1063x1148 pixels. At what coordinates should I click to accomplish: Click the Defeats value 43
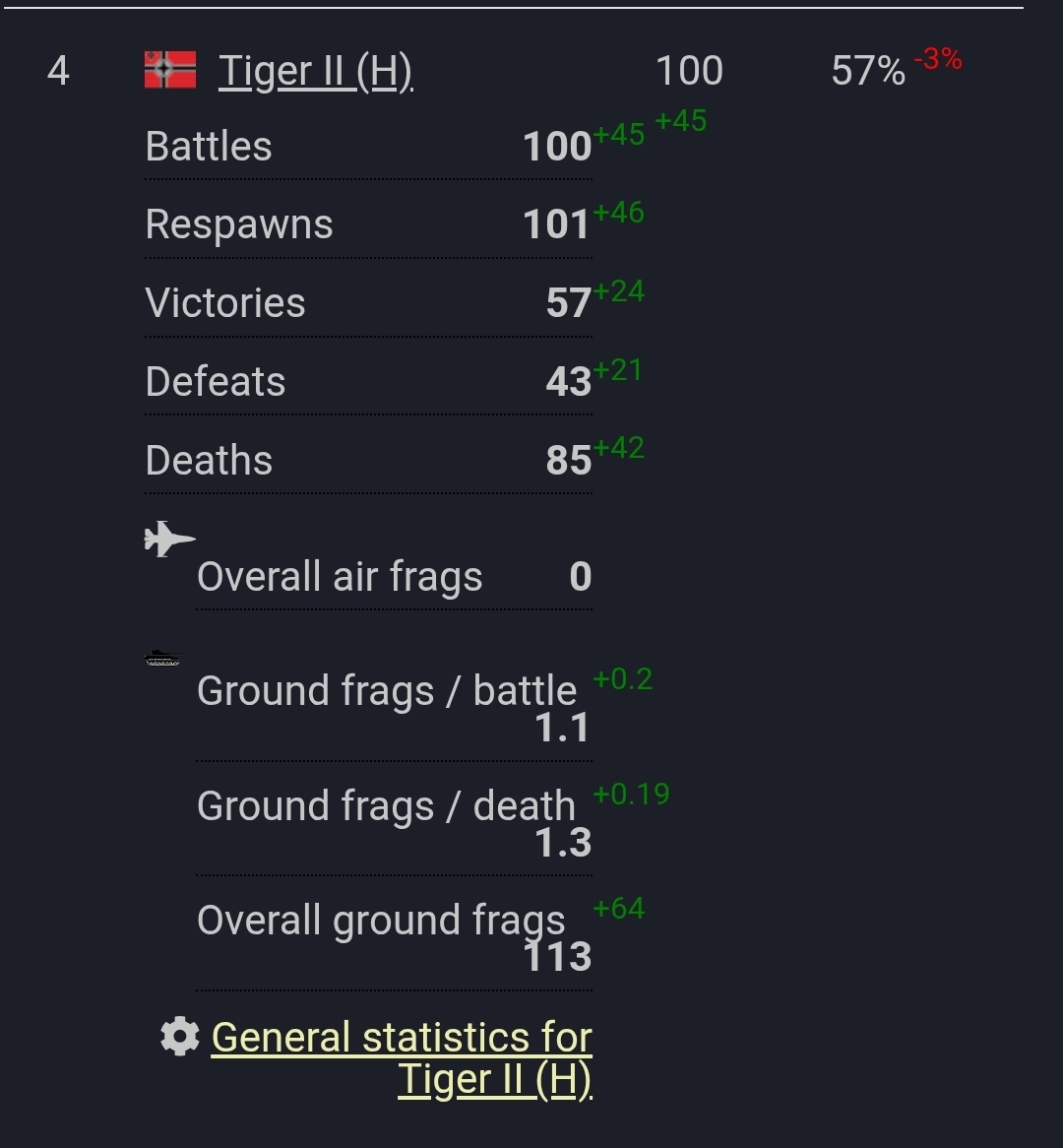pos(569,382)
